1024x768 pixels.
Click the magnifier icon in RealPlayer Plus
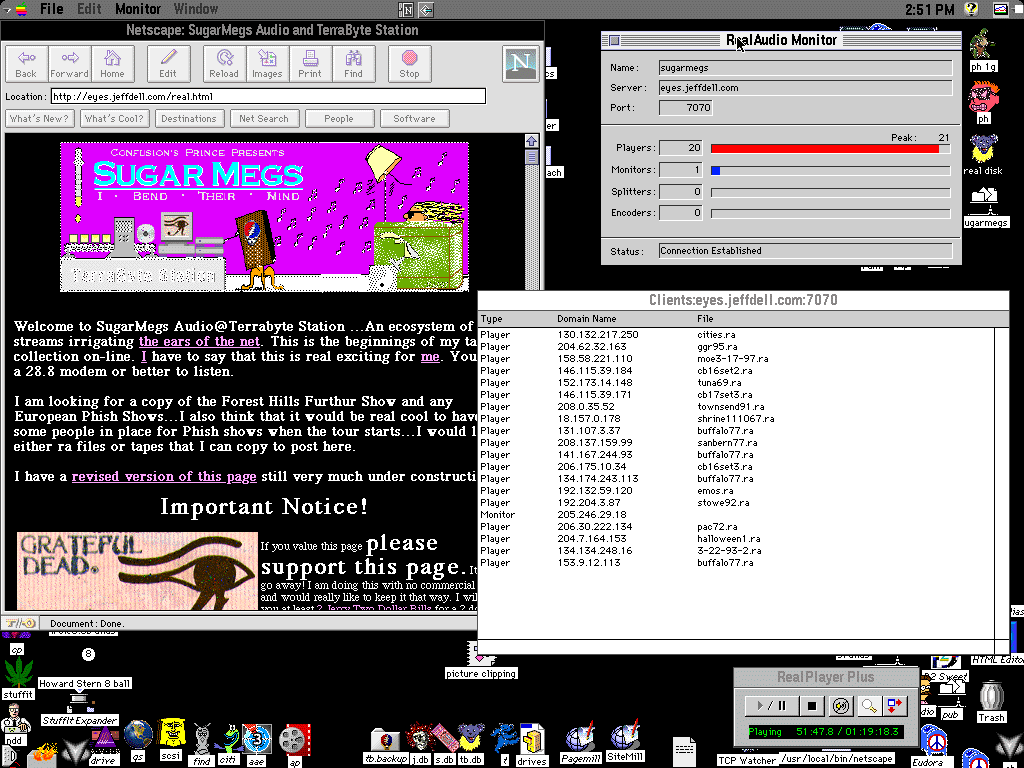point(869,705)
